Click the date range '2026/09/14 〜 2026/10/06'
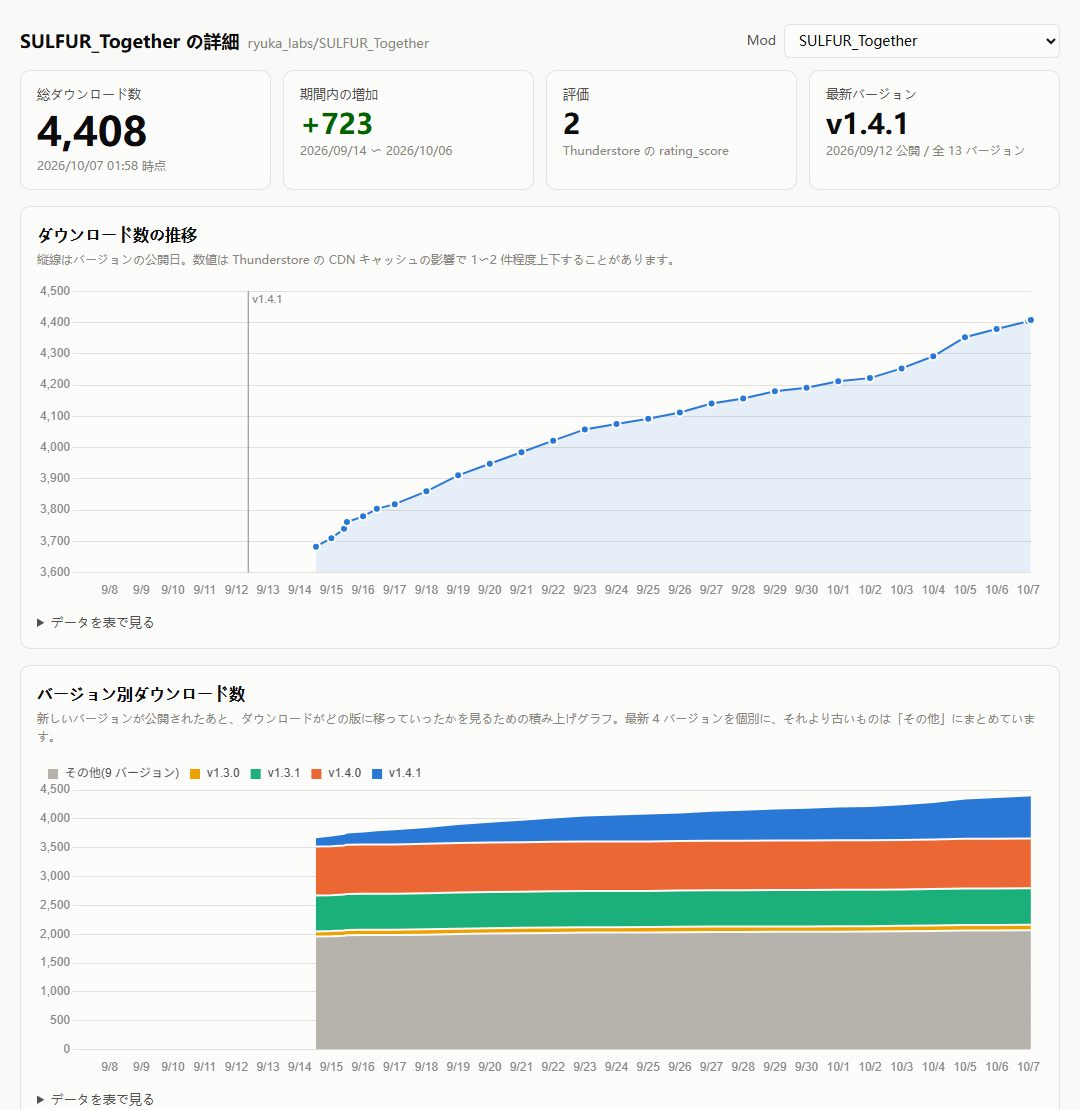1080x1110 pixels. click(x=376, y=151)
